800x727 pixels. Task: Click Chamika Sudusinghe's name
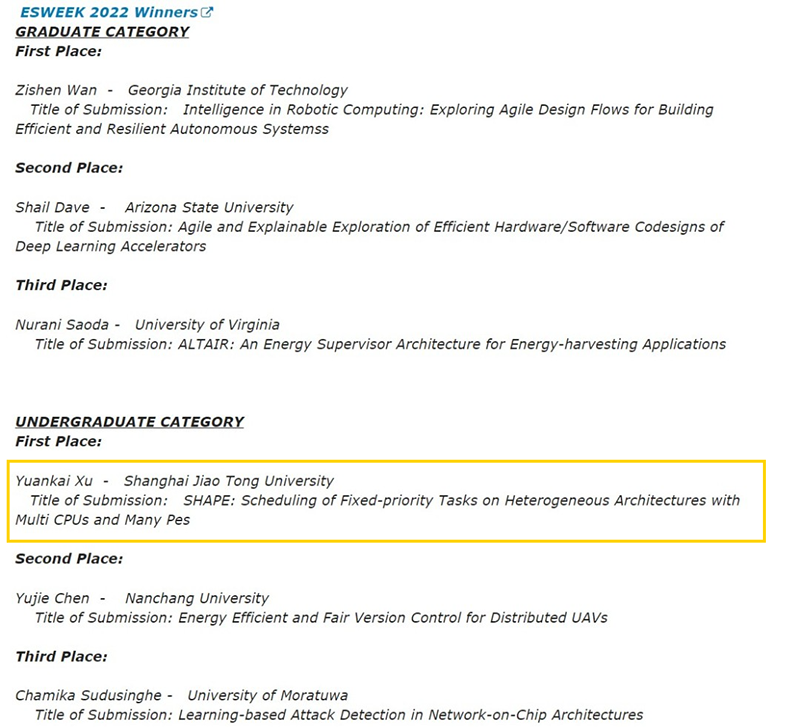(x=88, y=696)
